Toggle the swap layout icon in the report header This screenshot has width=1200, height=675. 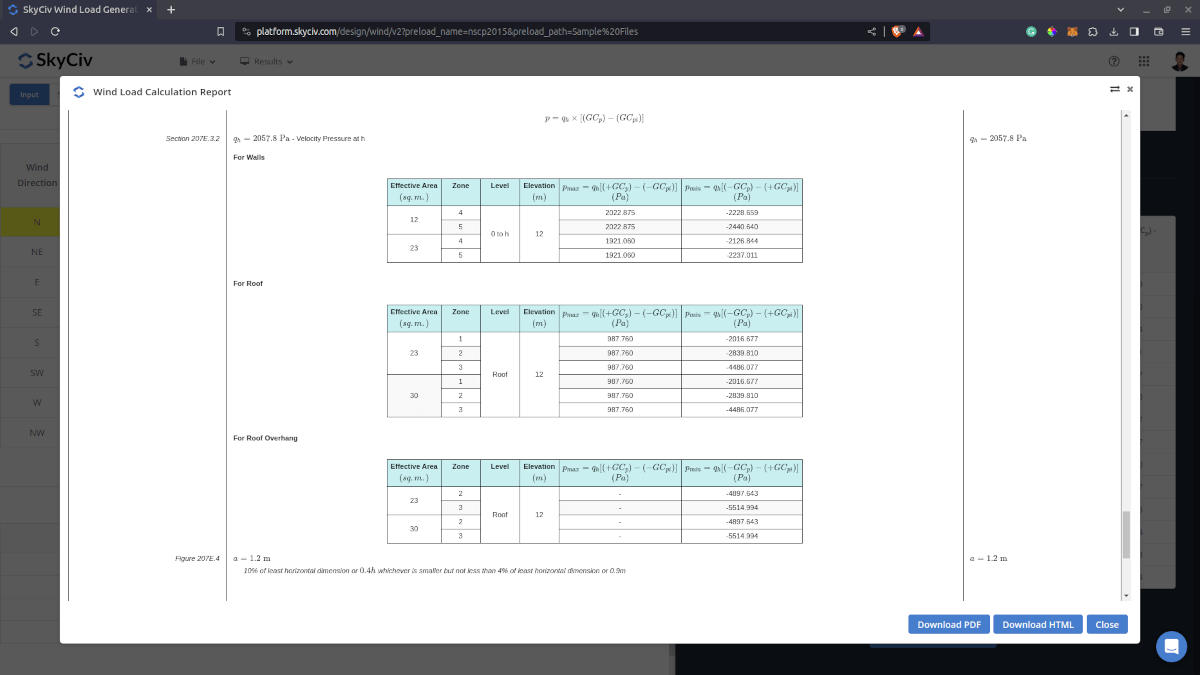[1114, 89]
